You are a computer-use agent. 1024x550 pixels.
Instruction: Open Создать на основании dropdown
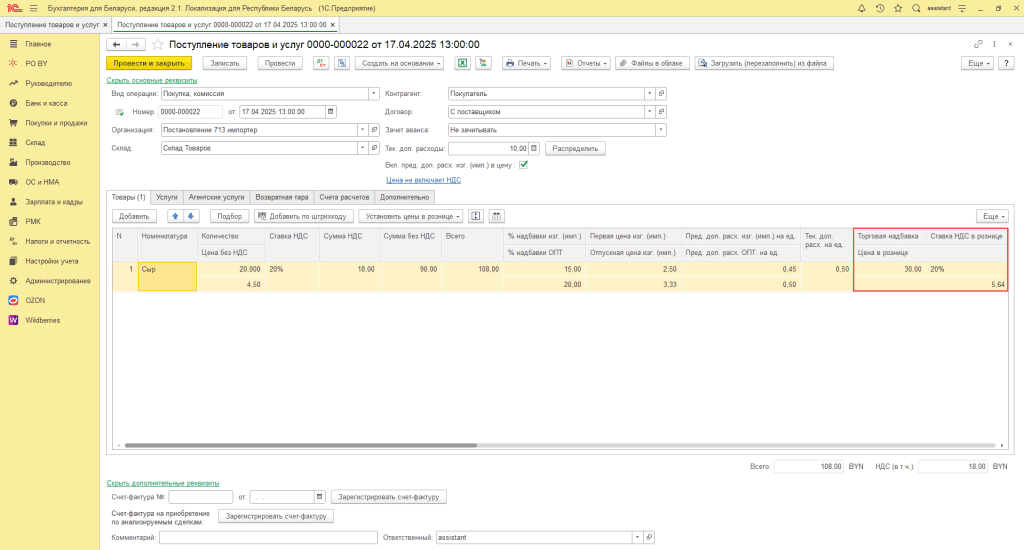click(400, 63)
